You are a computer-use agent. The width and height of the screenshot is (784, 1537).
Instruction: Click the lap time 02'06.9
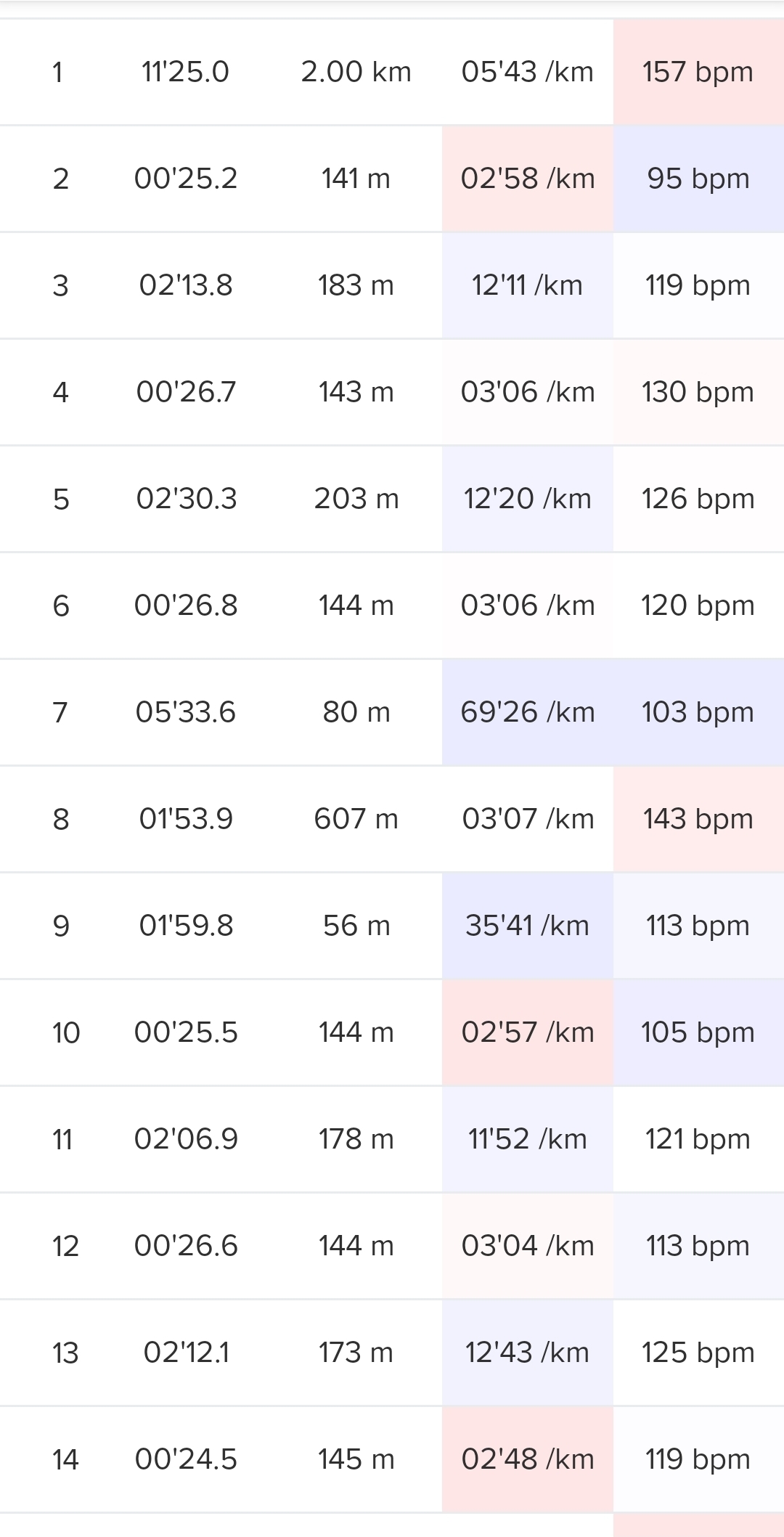pyautogui.click(x=186, y=1139)
